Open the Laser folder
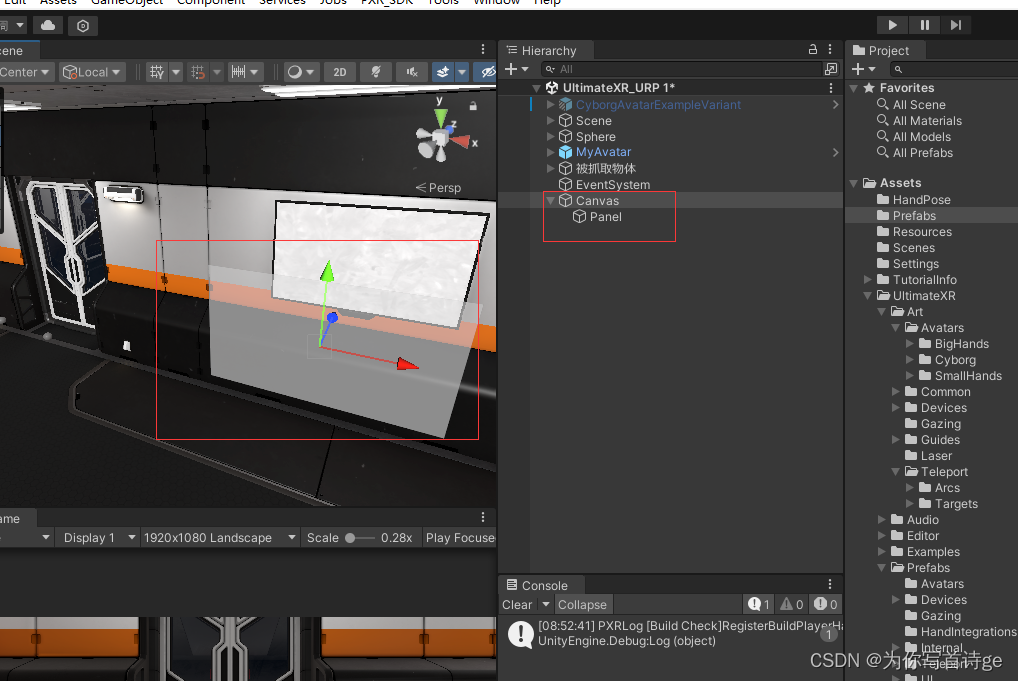The width and height of the screenshot is (1018, 681). 936,456
